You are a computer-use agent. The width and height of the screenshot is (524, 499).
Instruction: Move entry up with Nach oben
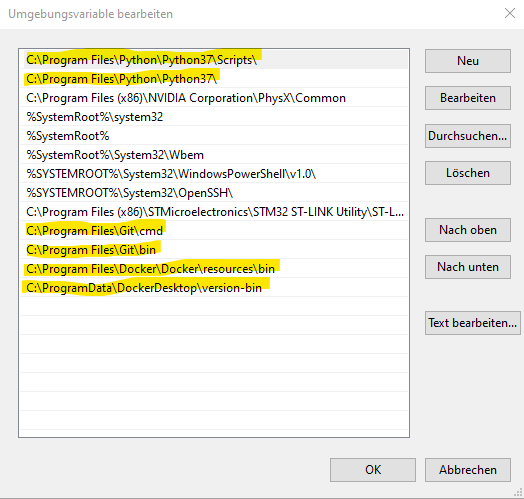468,230
